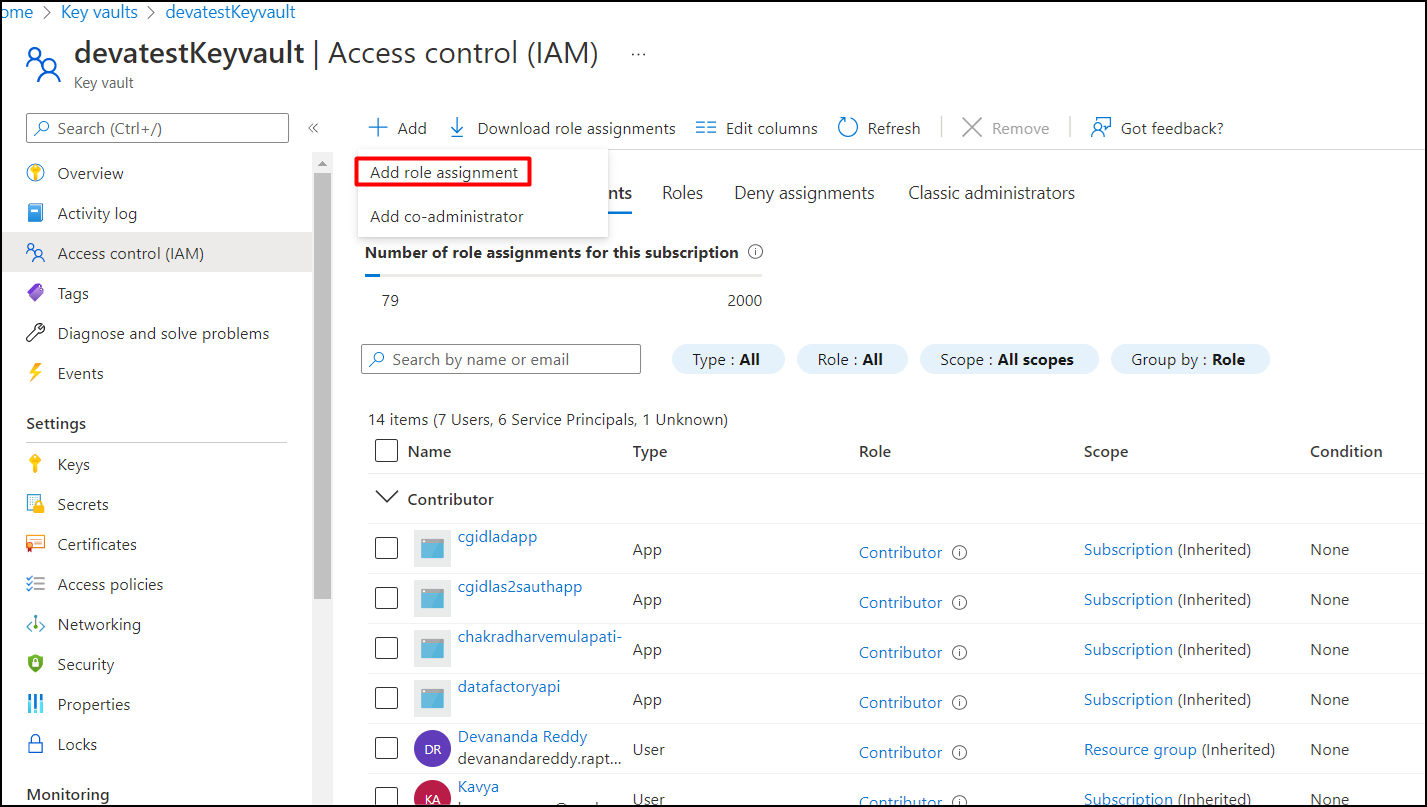Click the Events lightning bolt icon

pos(36,373)
